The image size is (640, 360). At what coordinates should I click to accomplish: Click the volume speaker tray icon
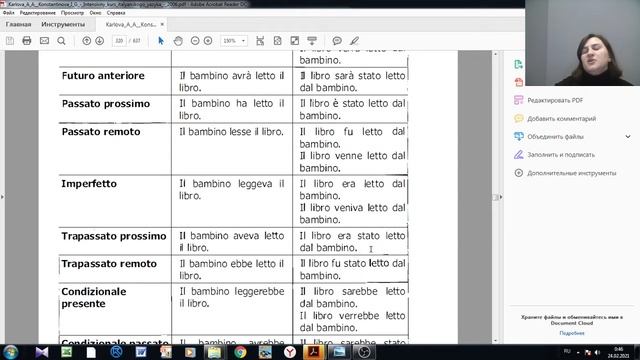pyautogui.click(x=597, y=352)
